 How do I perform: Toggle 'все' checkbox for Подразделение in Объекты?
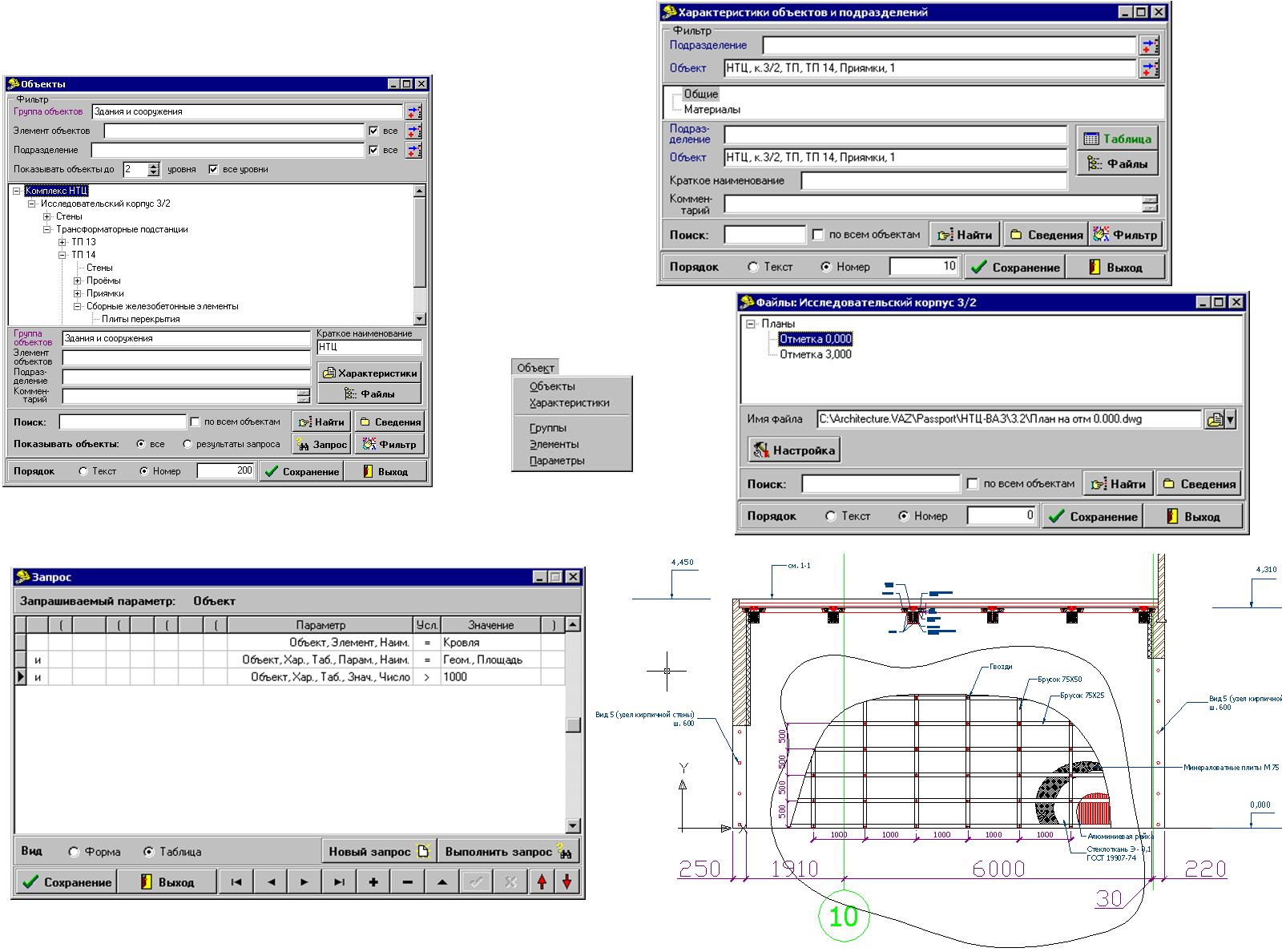tap(373, 150)
